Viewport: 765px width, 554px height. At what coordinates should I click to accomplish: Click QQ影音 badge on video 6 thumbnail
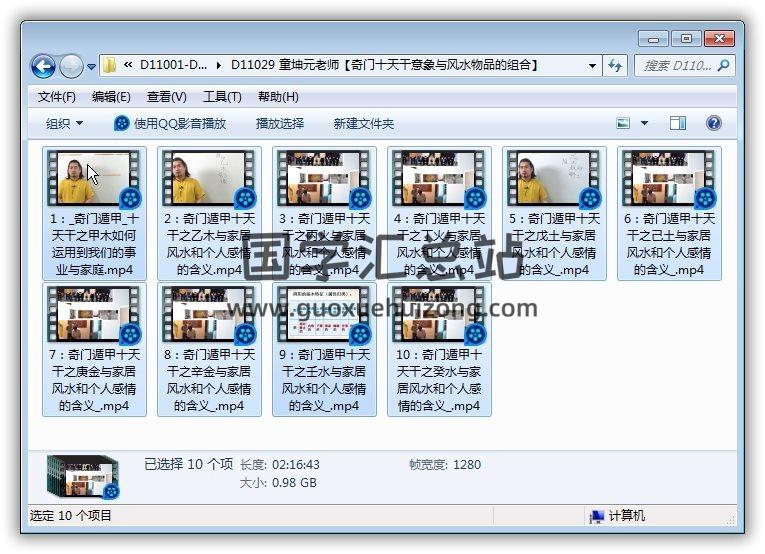(705, 198)
